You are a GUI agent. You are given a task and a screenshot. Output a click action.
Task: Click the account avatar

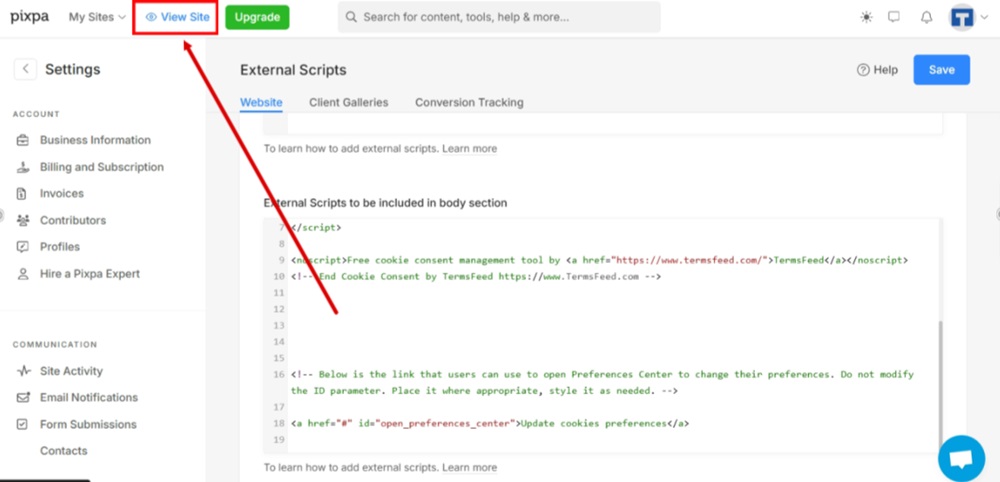[962, 17]
